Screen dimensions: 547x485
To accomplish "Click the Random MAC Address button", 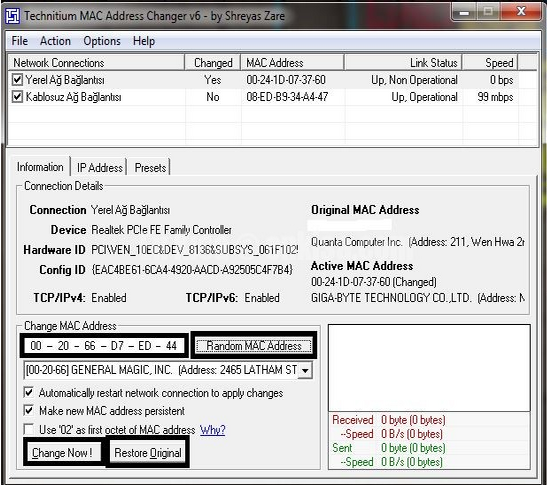I will pos(254,346).
